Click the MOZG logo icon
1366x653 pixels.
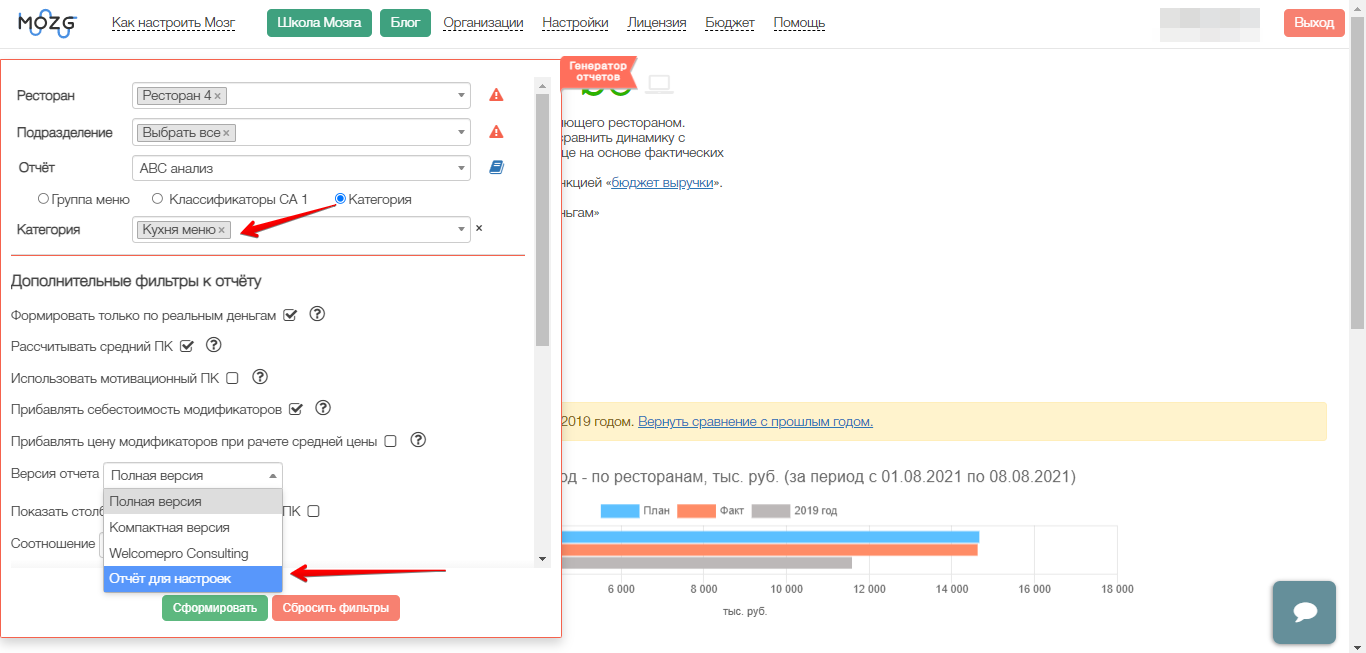point(48,23)
